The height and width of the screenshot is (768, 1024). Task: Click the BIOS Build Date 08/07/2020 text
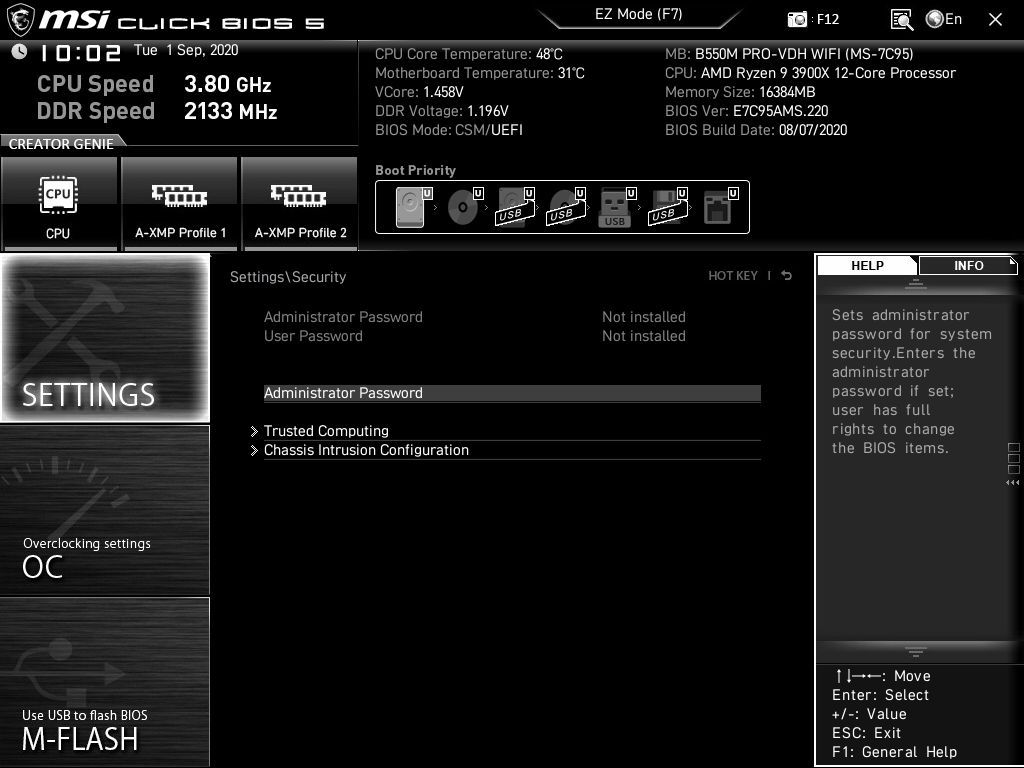756,130
